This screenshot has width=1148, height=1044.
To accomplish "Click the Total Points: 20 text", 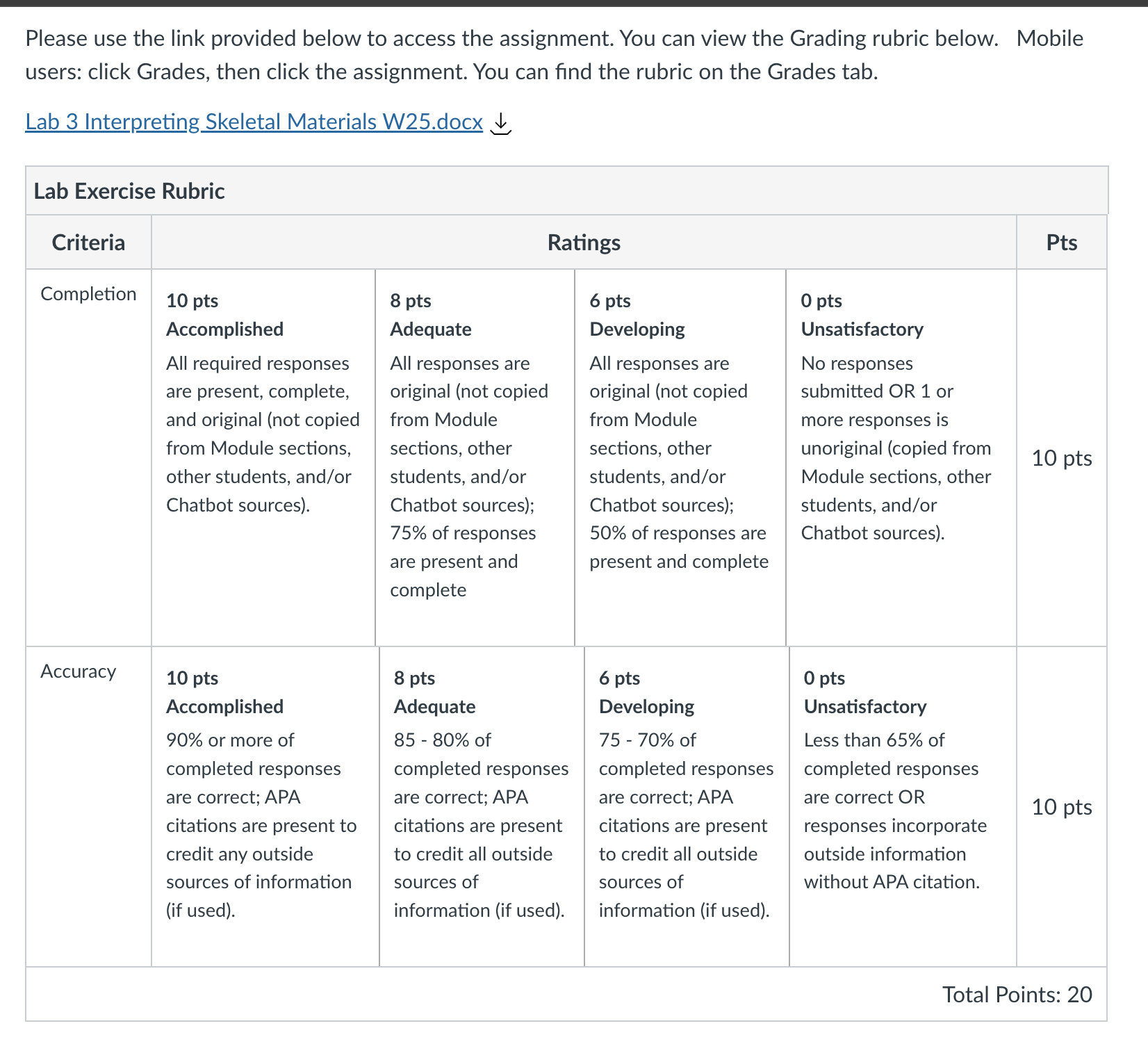I will click(x=1017, y=995).
